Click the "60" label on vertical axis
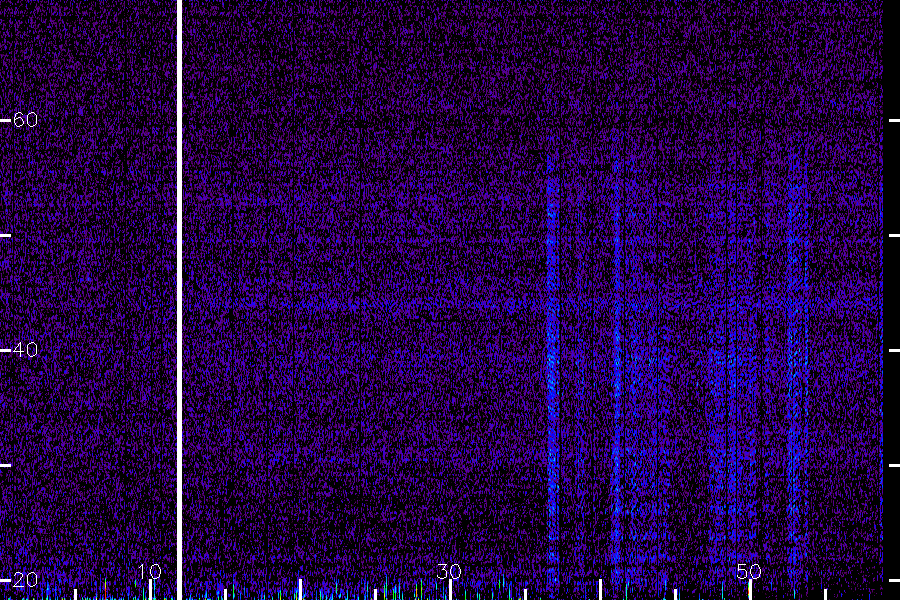 pyautogui.click(x=25, y=120)
